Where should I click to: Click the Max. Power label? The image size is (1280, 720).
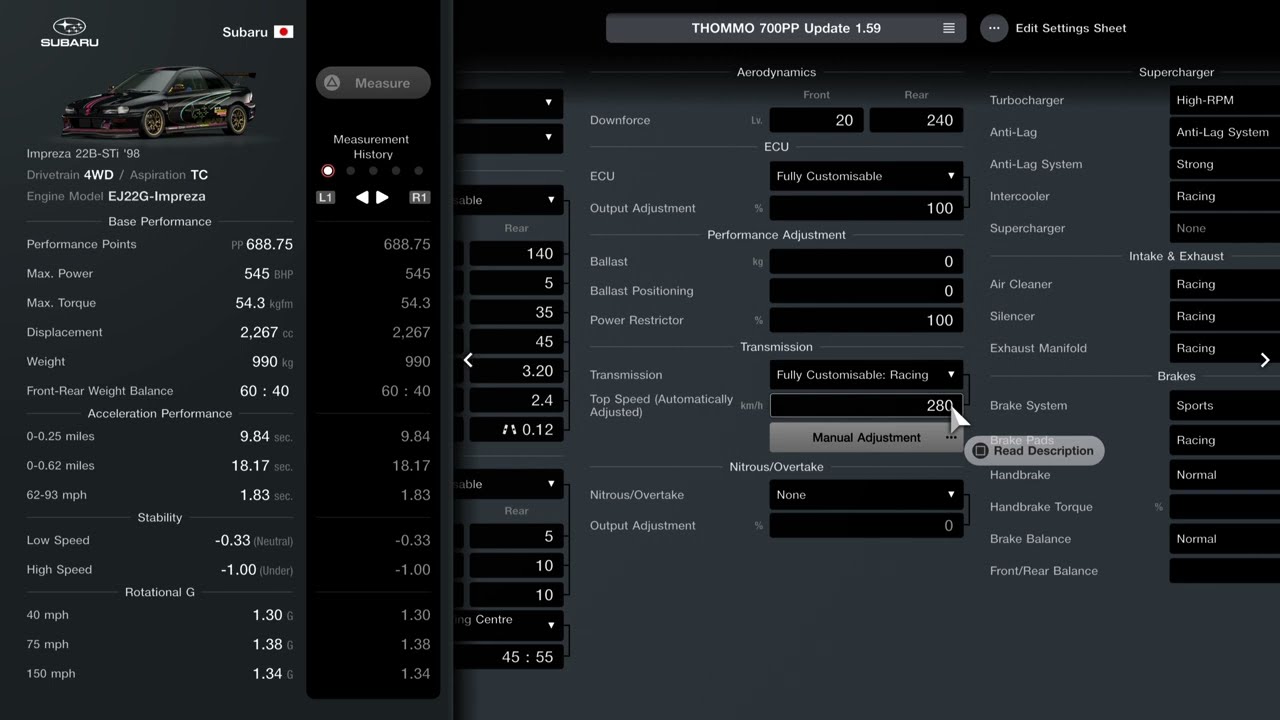[60, 274]
